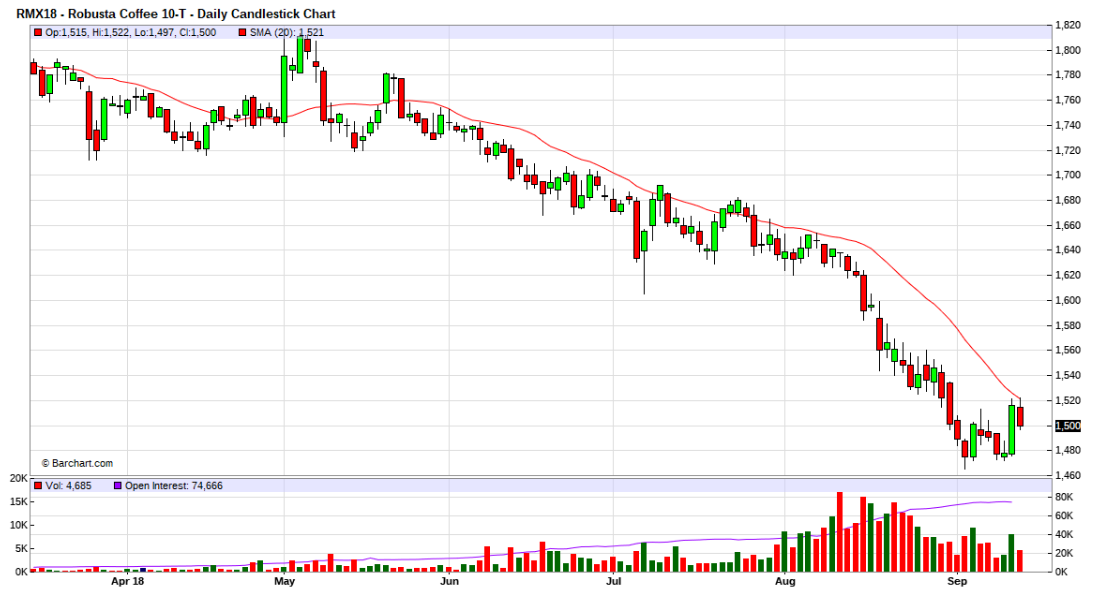Click the highlighted 1,500 current price marker
Viewport: 1093px width, 594px height.
(x=1067, y=426)
